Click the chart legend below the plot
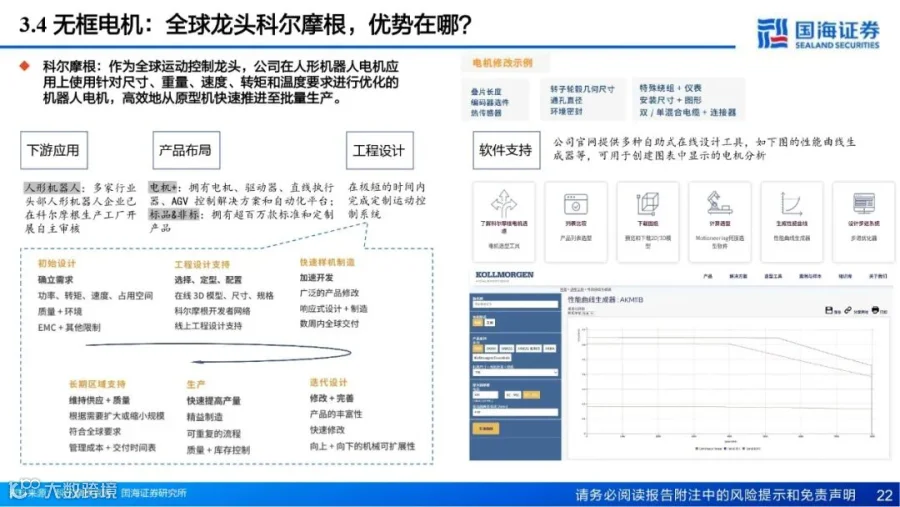This screenshot has height=507, width=900. point(727,448)
